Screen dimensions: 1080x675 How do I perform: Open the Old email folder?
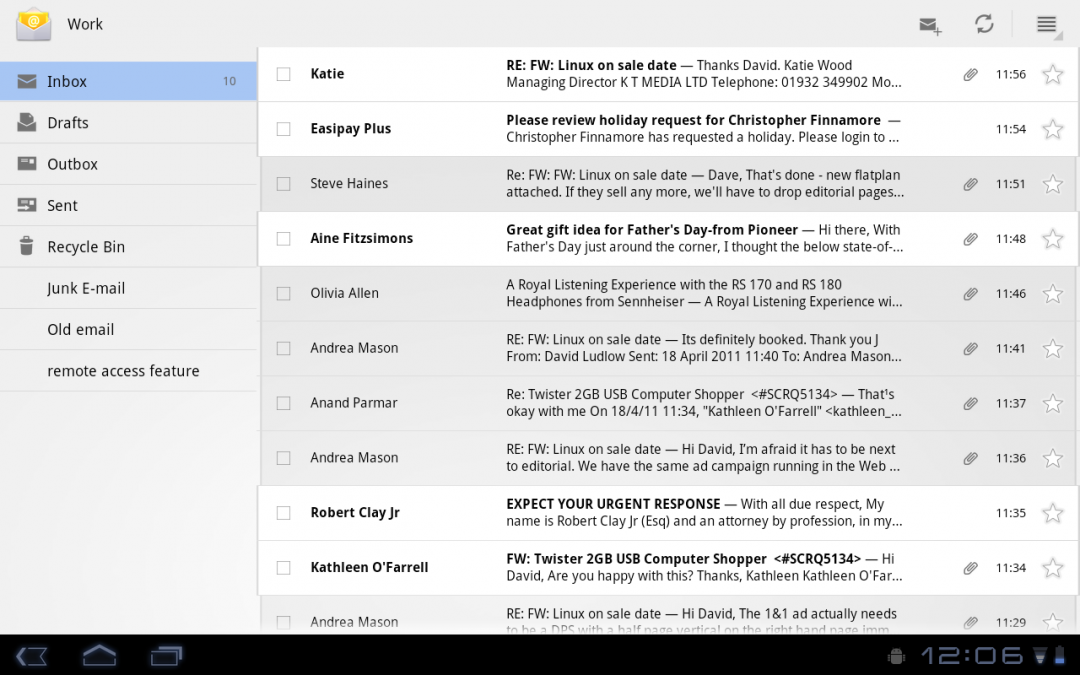[x=128, y=329]
